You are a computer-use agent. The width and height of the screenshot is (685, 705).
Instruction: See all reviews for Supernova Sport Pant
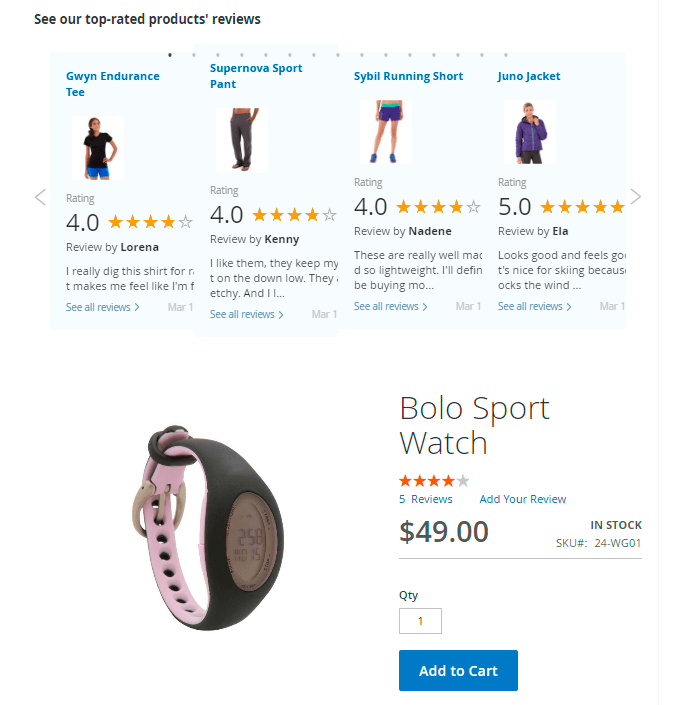(247, 314)
